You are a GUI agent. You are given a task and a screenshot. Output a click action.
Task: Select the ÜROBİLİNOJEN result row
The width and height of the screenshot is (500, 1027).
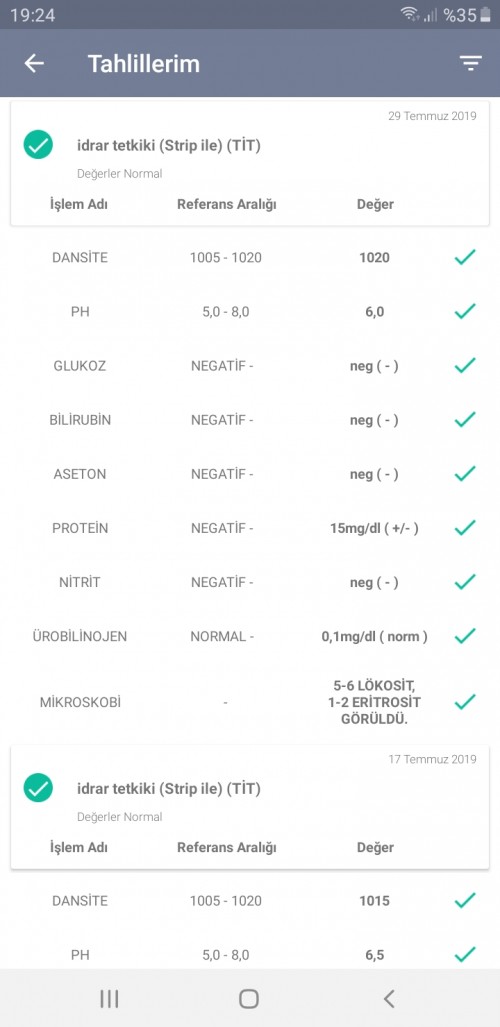click(250, 636)
